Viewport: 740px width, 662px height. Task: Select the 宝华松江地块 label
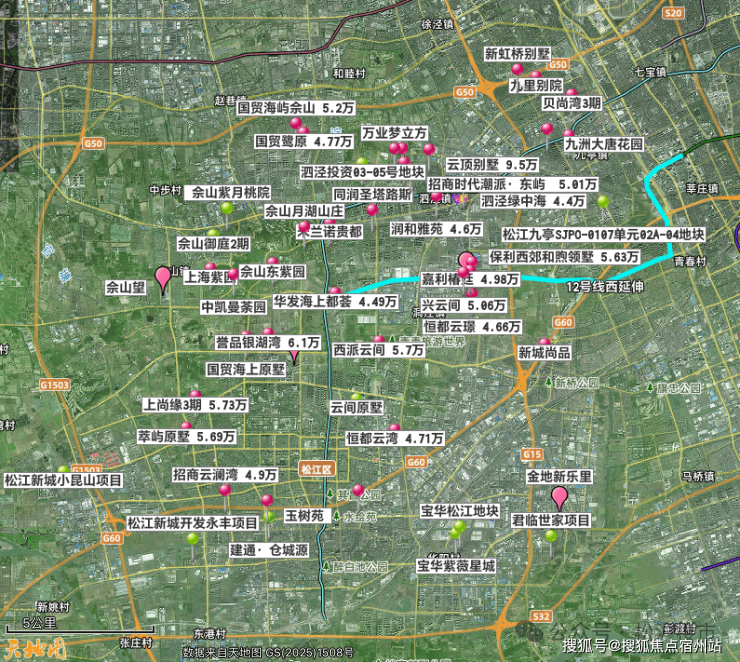[x=460, y=511]
